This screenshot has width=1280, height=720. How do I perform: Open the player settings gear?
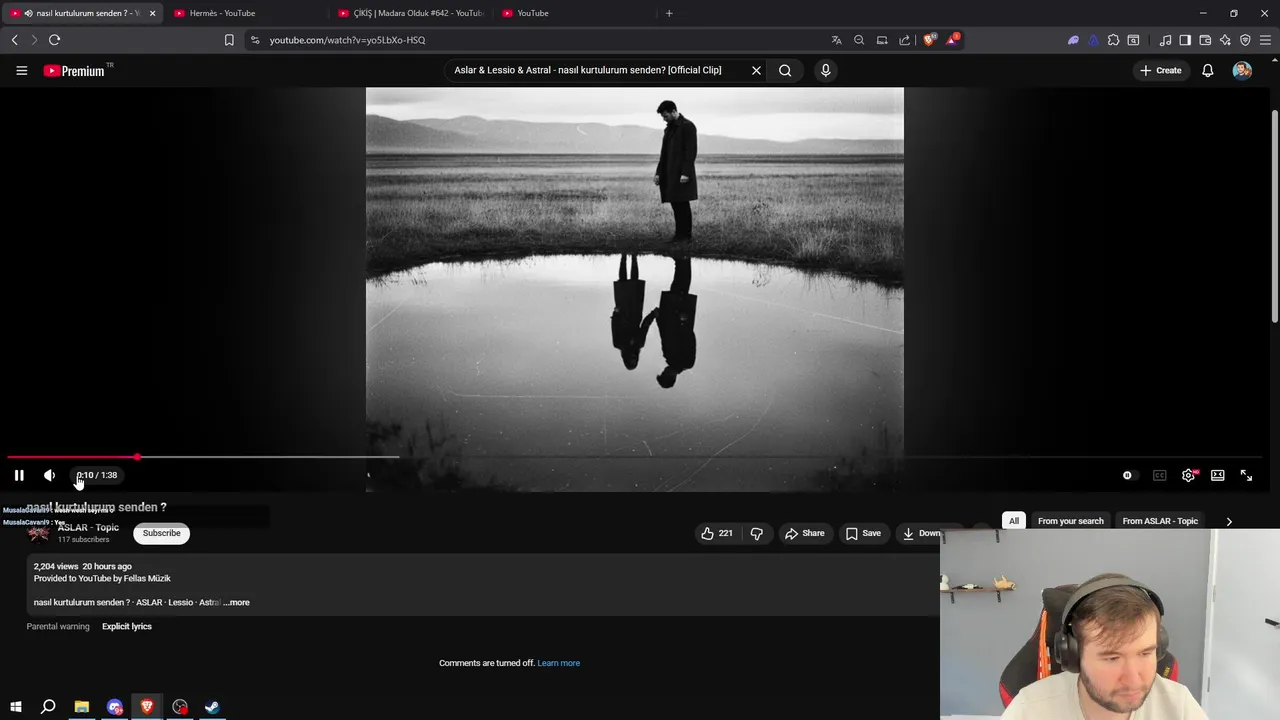[x=1188, y=475]
